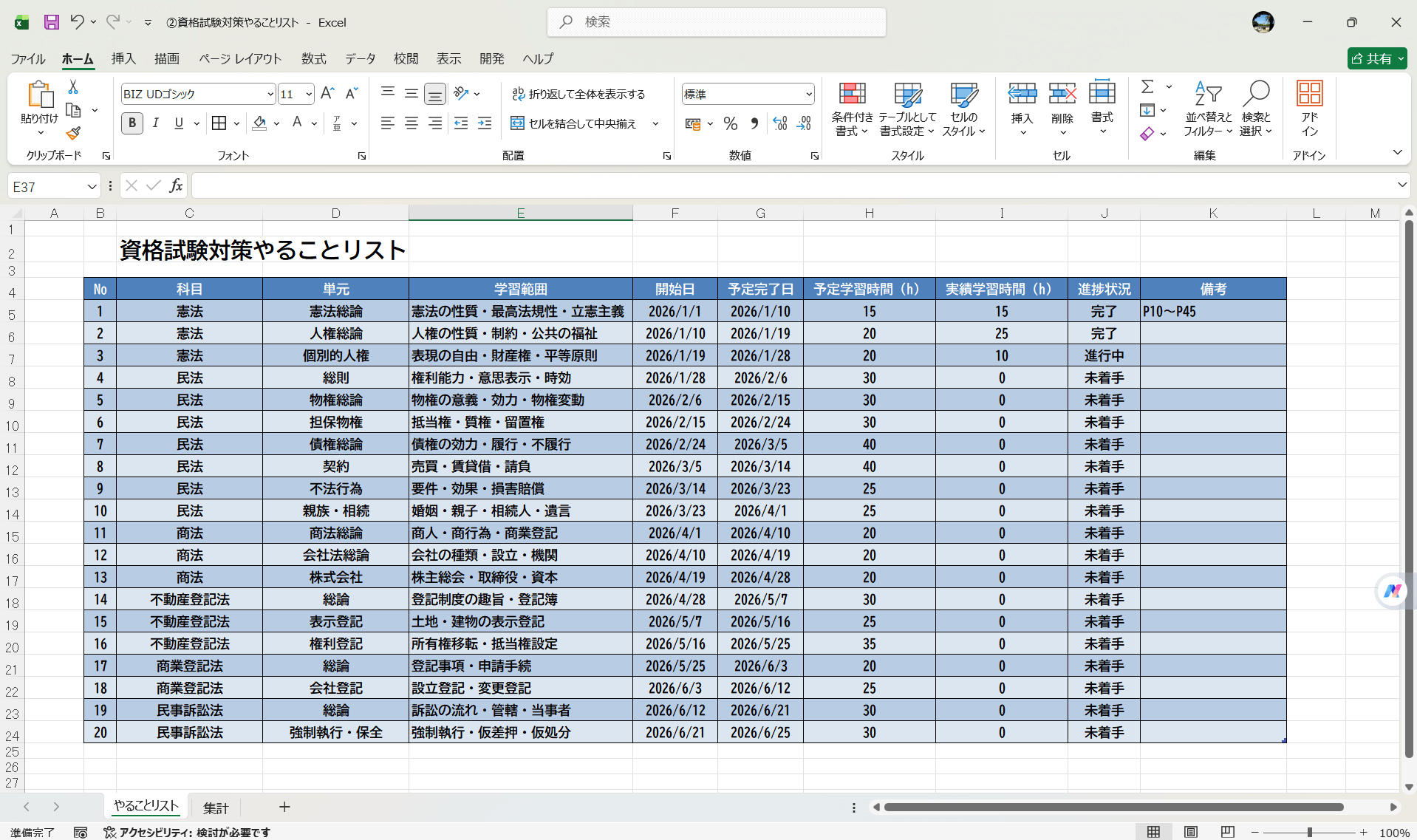1417x840 pixels.
Task: Open the font name dropdown
Action: click(270, 94)
